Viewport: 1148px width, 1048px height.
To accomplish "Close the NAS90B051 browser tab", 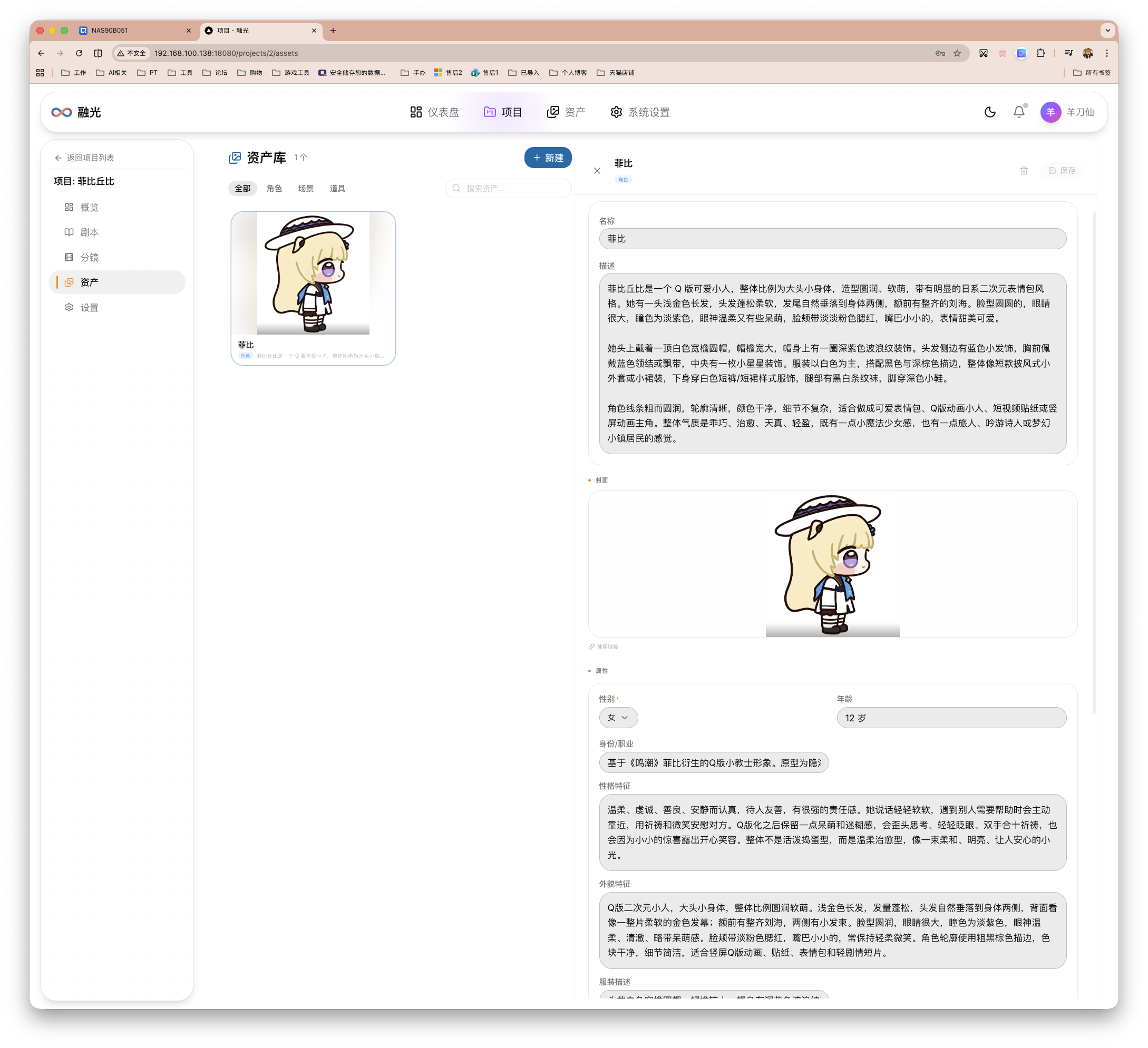I will 189,31.
